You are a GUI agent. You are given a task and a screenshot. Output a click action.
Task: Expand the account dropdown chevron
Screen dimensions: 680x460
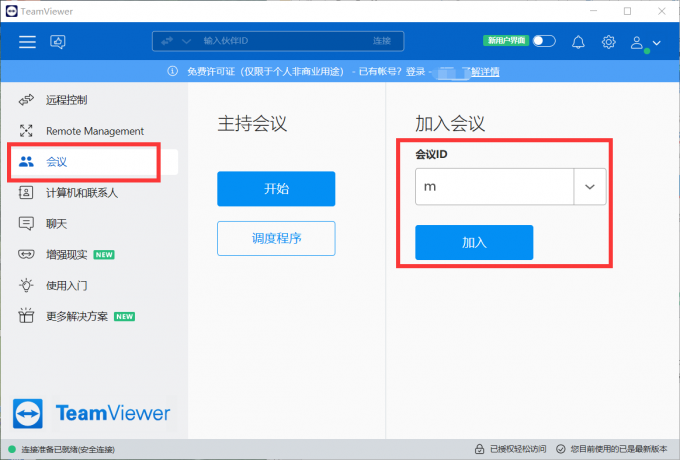pos(657,43)
